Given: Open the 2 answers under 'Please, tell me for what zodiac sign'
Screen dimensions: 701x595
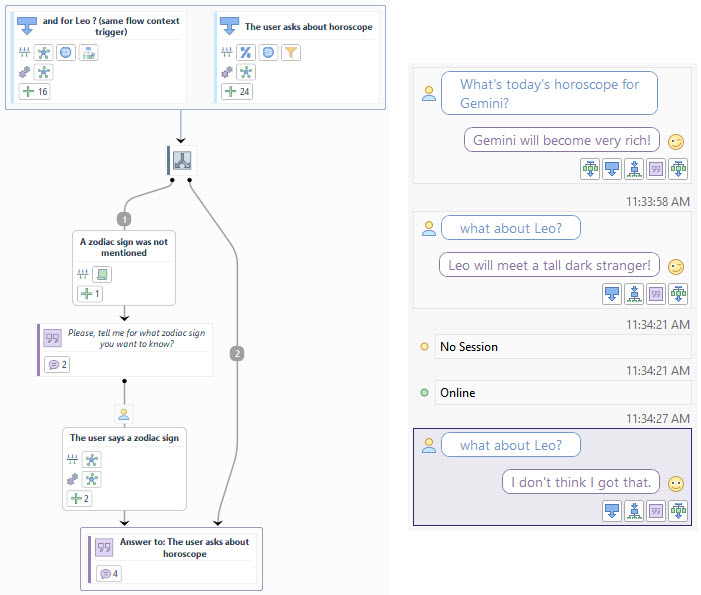Looking at the screenshot, I should pos(56,364).
